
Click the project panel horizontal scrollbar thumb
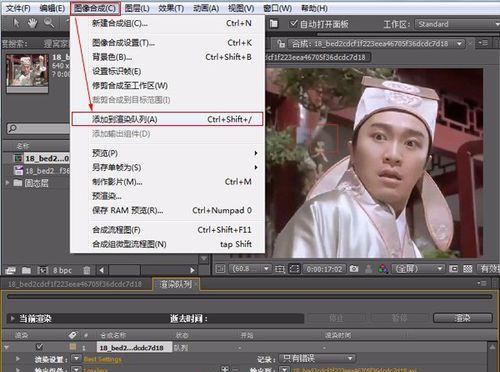(124, 270)
